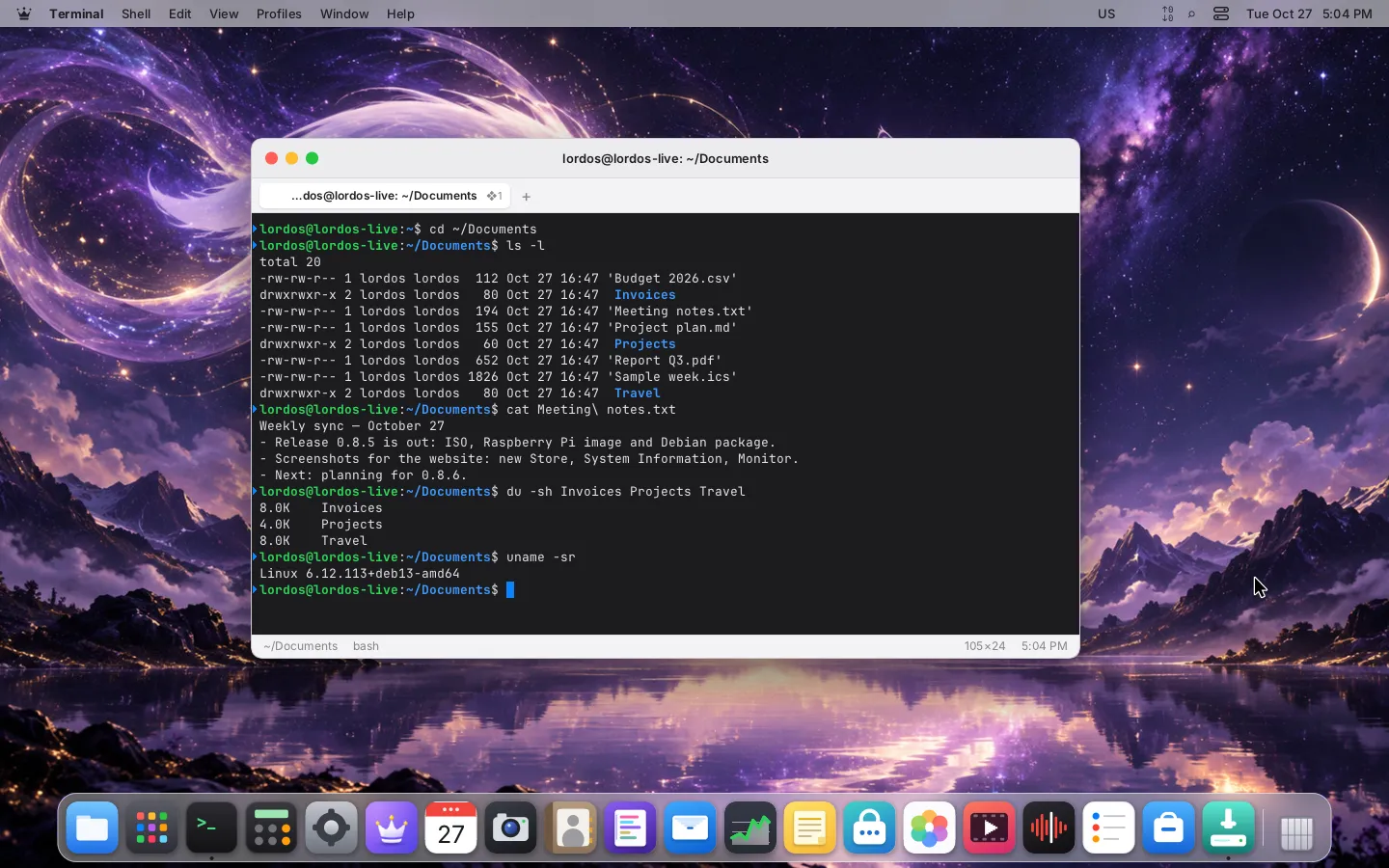Click the crown system menu icon
Screen dimensions: 1389x868
click(24, 14)
